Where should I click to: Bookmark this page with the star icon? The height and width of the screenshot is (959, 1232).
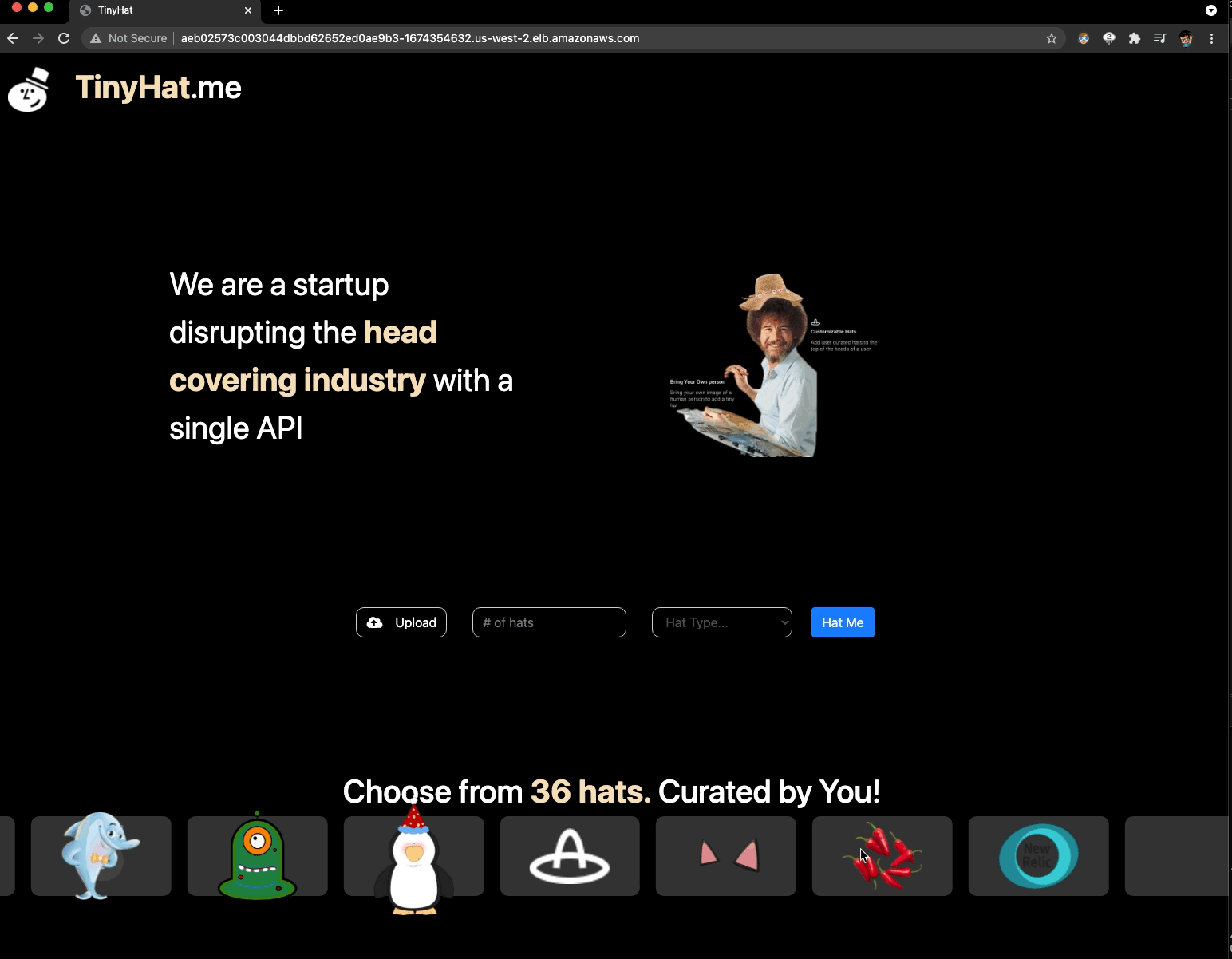tap(1052, 38)
